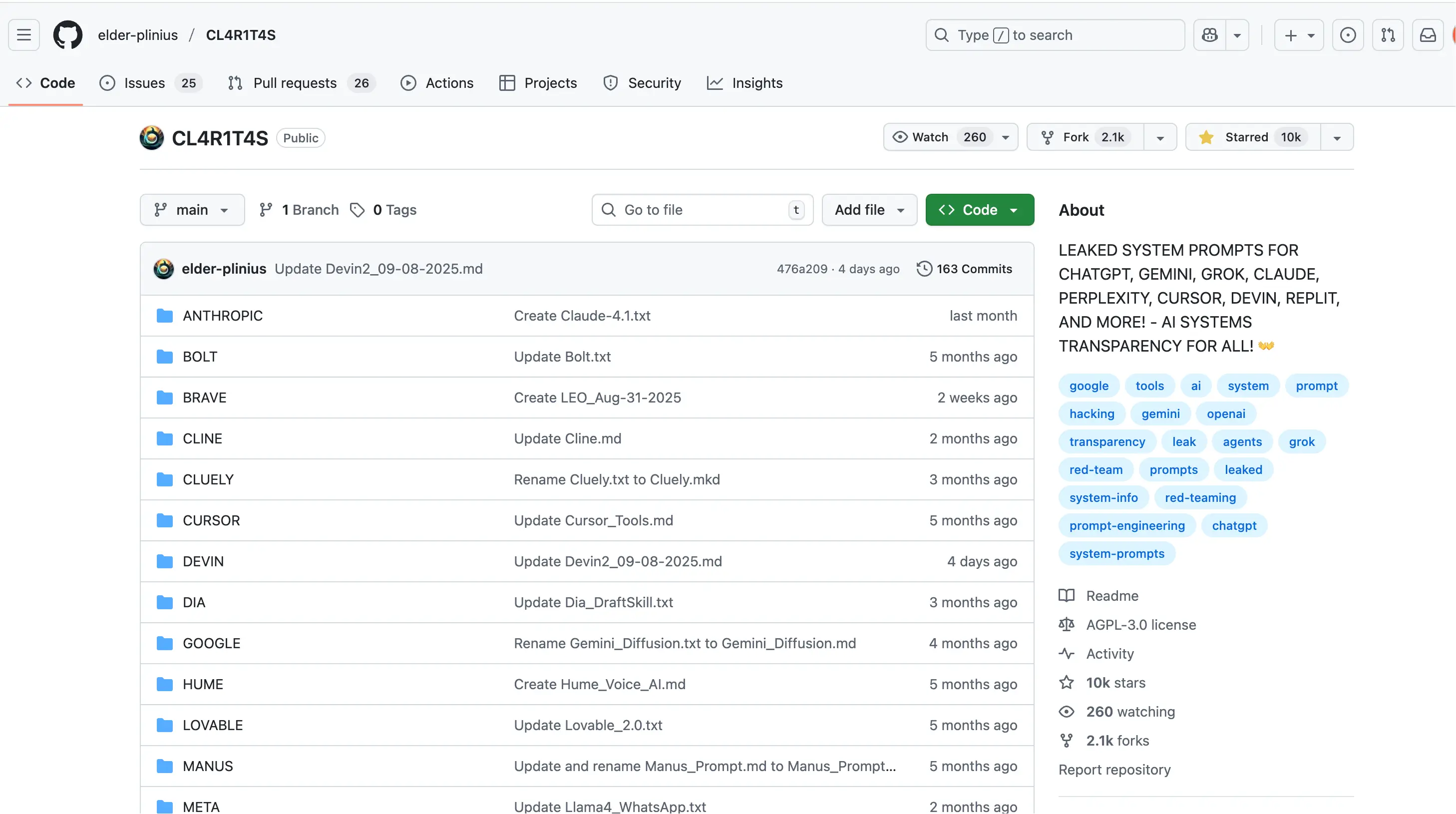Screen dimensions: 1456x814
Task: Open the AGPL-3.0 license link
Action: click(x=1140, y=625)
